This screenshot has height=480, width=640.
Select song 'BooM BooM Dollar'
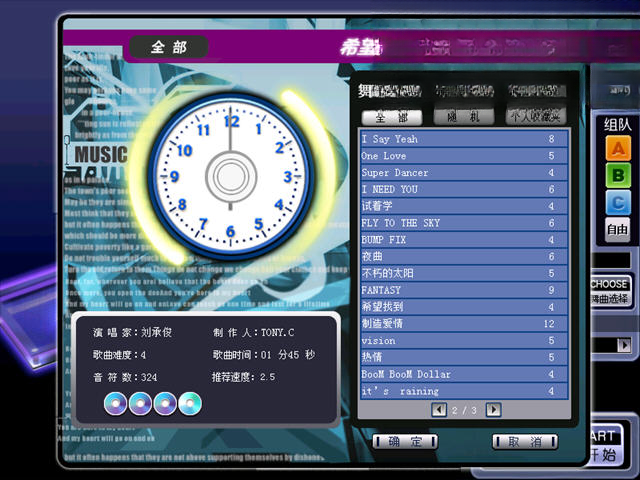[x=464, y=374]
